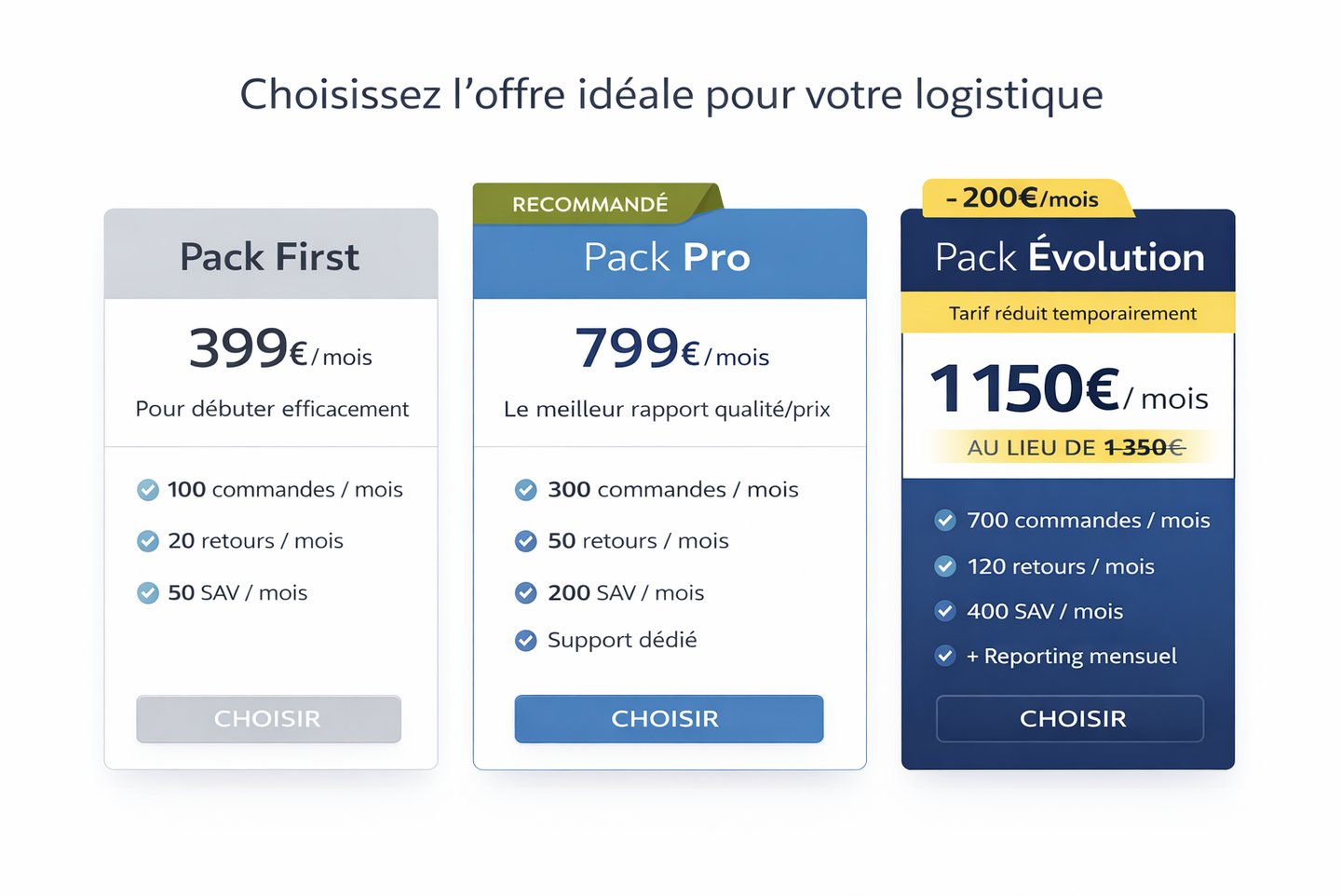
Task: Select the Pack Pro CHOISIR button
Action: coord(669,719)
